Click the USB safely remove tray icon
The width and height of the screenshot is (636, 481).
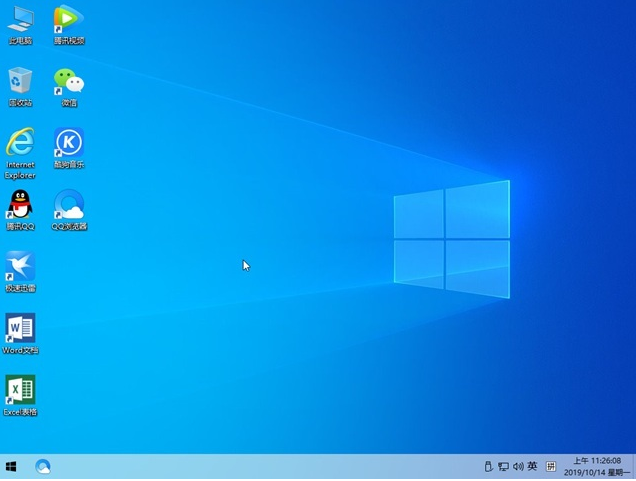488,467
